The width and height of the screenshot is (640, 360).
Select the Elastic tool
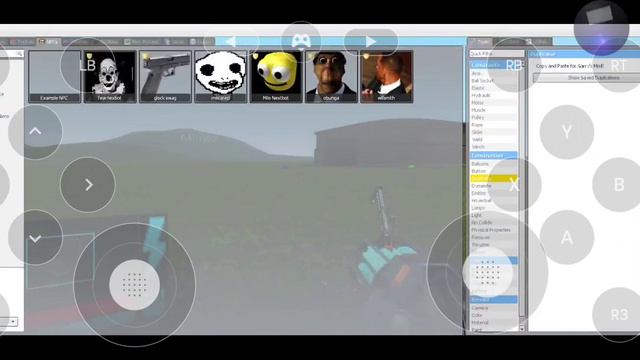[x=494, y=88]
